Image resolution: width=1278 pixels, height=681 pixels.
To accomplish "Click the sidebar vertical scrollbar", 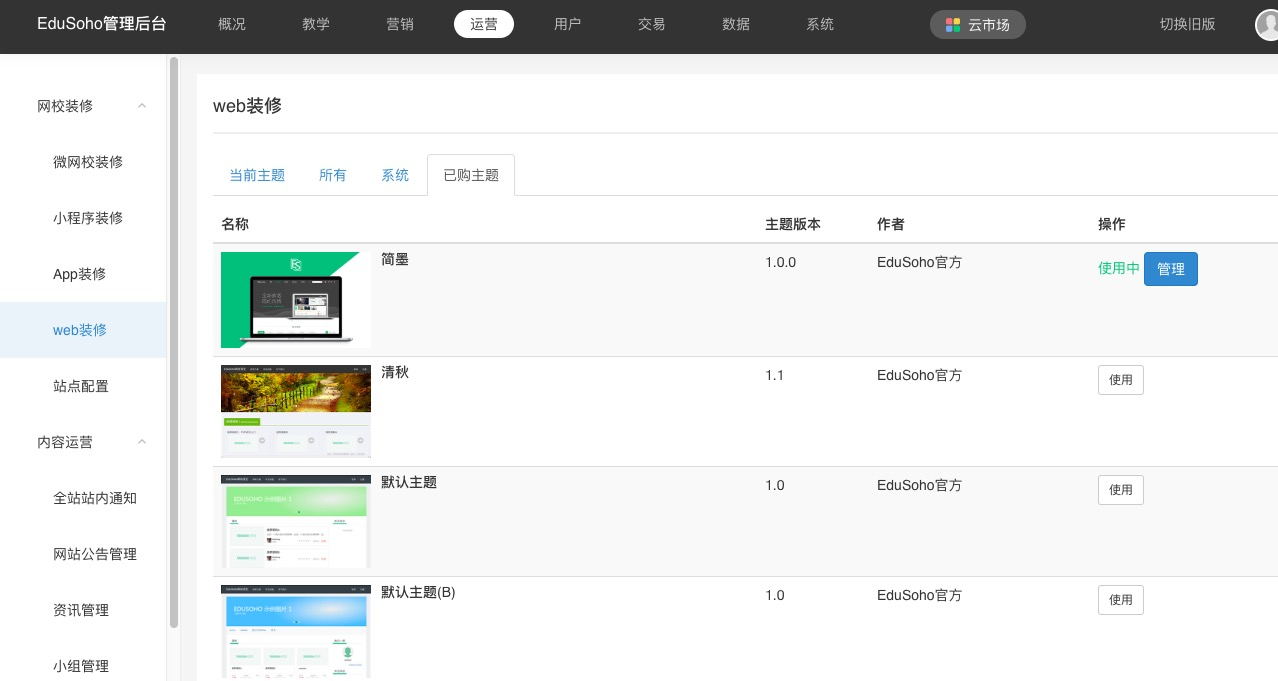I will [174, 340].
